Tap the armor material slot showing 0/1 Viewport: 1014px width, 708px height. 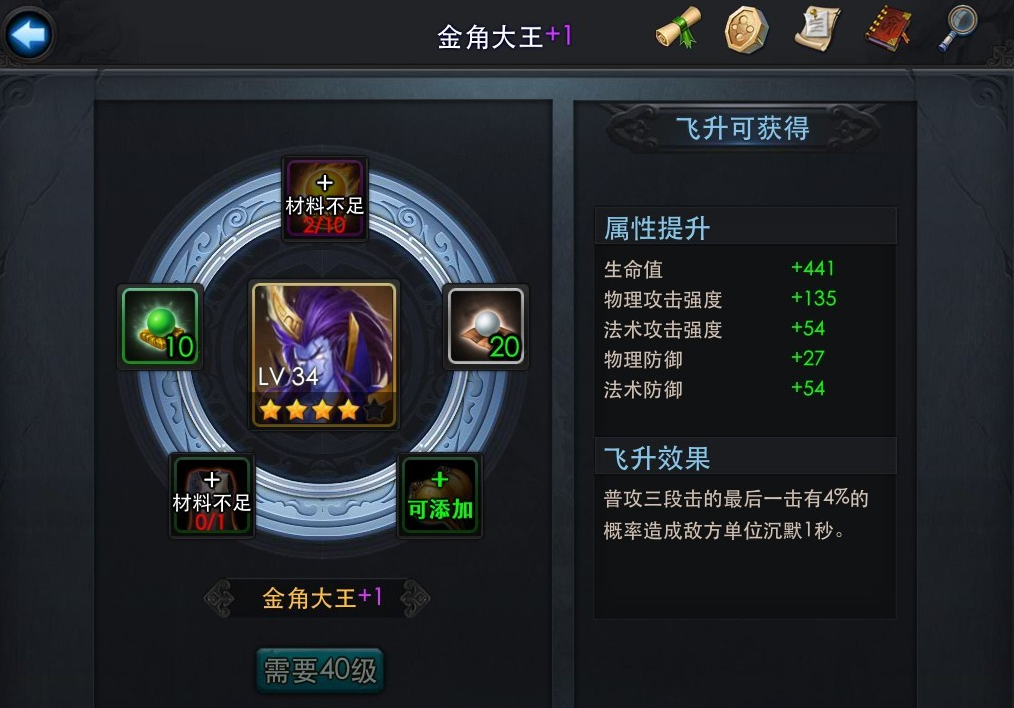pyautogui.click(x=211, y=496)
